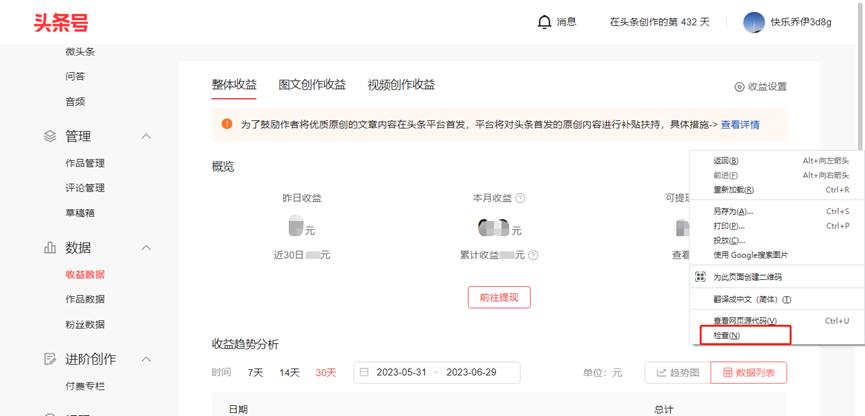Viewport: 865px width, 416px height.
Task: Select 重新加载 in the context menu
Action: [x=777, y=190]
